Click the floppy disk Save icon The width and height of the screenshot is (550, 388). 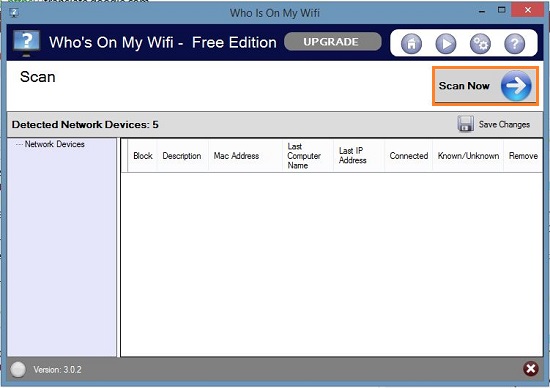tap(465, 124)
